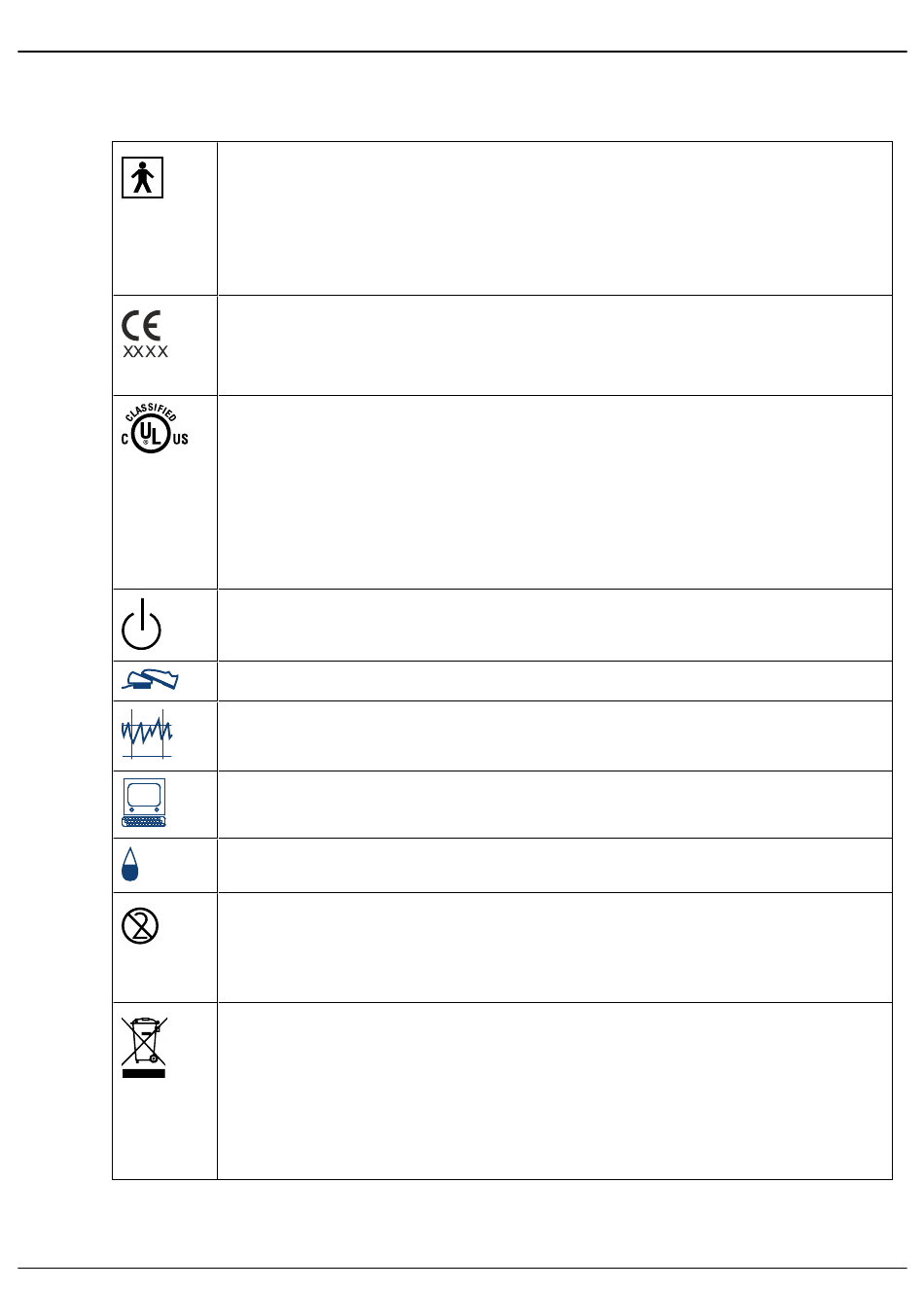
Task: Select empty cell beside UL Classified logo
Action: coord(554,492)
